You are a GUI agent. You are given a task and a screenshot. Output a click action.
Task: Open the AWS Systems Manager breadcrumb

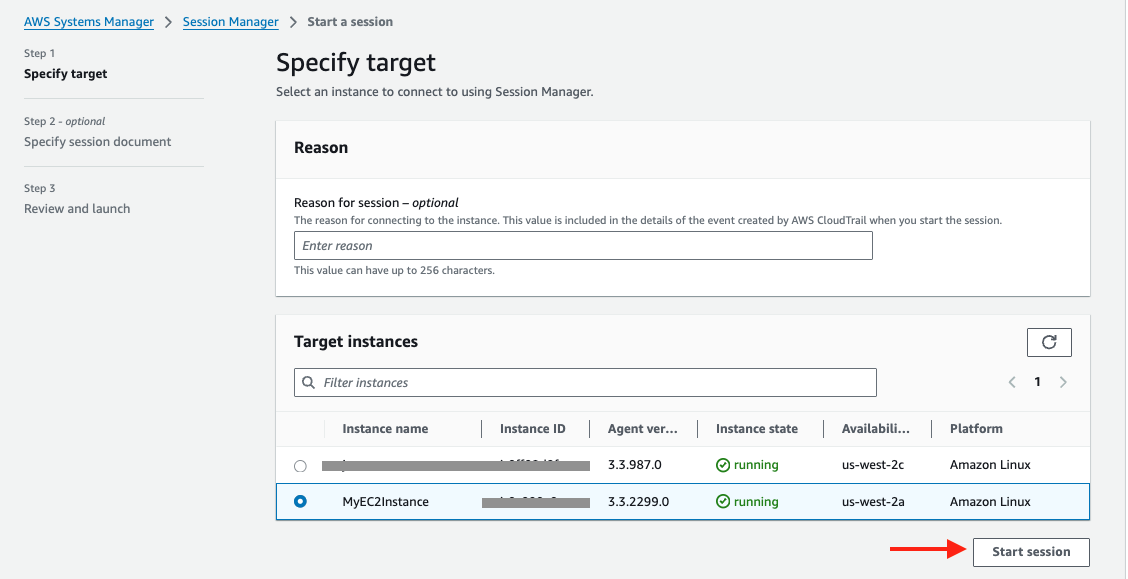coord(89,22)
